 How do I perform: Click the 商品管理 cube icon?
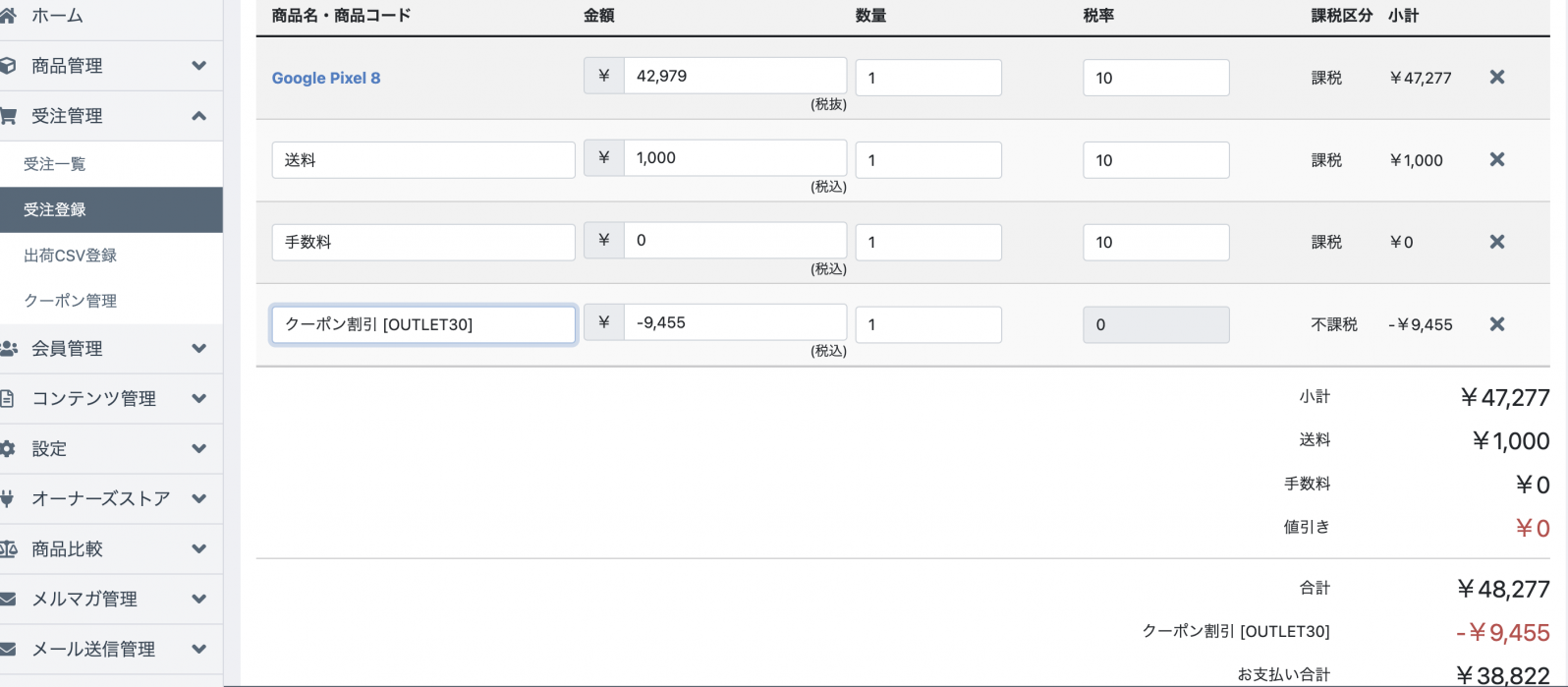[x=8, y=66]
